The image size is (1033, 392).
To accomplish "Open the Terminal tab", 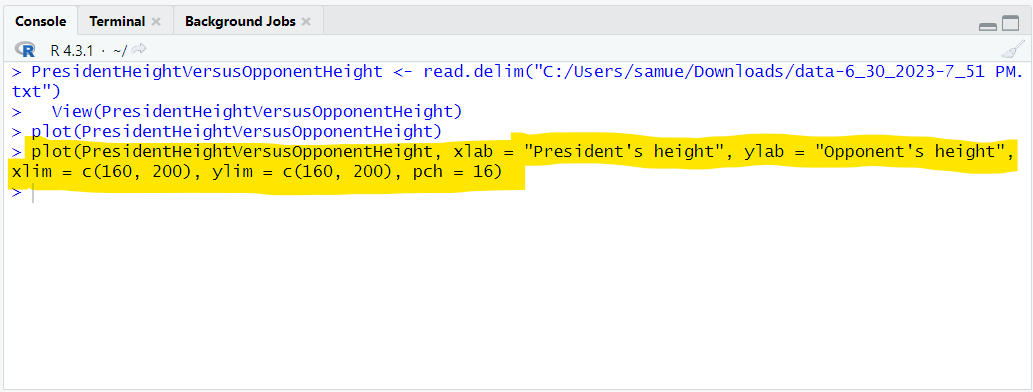I will [x=117, y=21].
